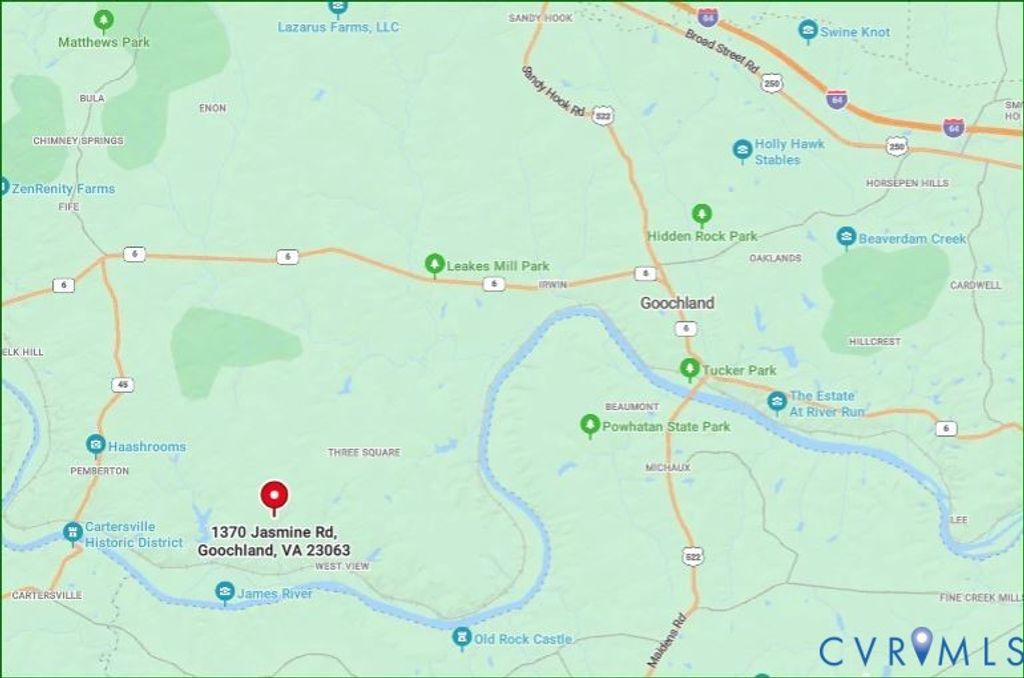Select the Matthews Park tree icon
The width and height of the screenshot is (1024, 678).
(103, 22)
